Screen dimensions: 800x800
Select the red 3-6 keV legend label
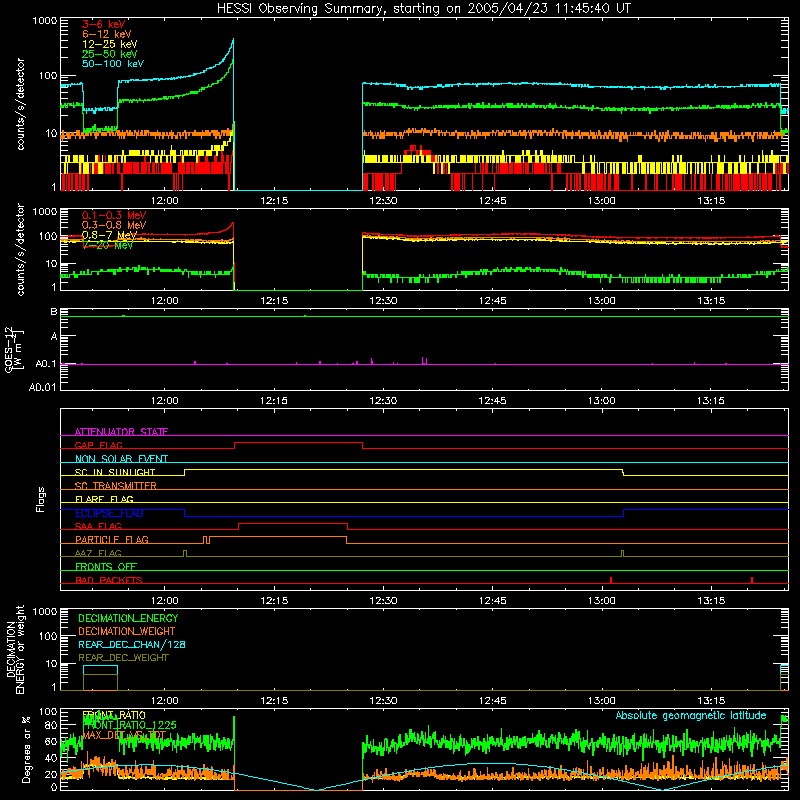point(104,24)
